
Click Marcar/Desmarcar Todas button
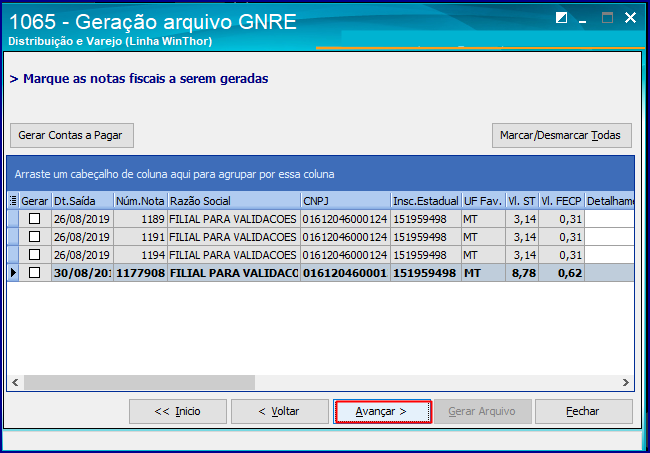tap(562, 135)
